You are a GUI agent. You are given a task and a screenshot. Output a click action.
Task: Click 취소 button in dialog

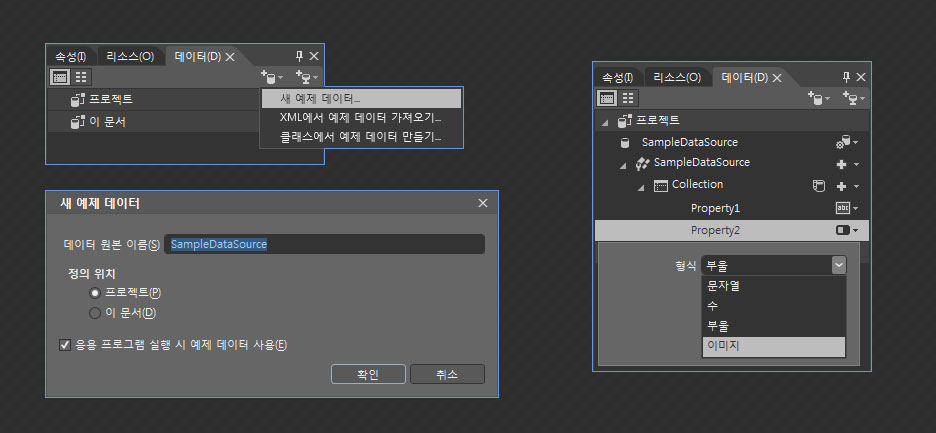tap(447, 374)
